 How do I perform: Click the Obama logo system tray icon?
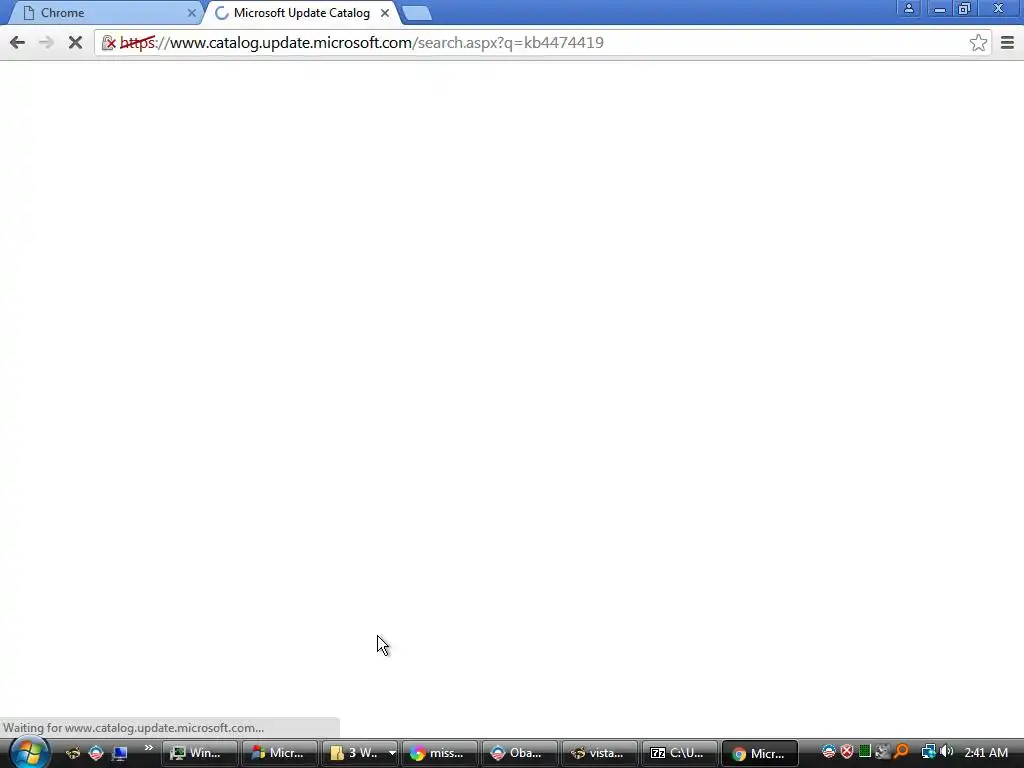pyautogui.click(x=829, y=752)
